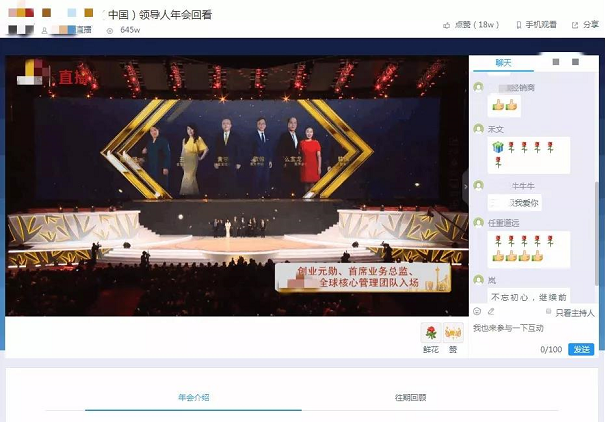Click the broadcaster name link below title
605x422 pixels.
(72, 31)
